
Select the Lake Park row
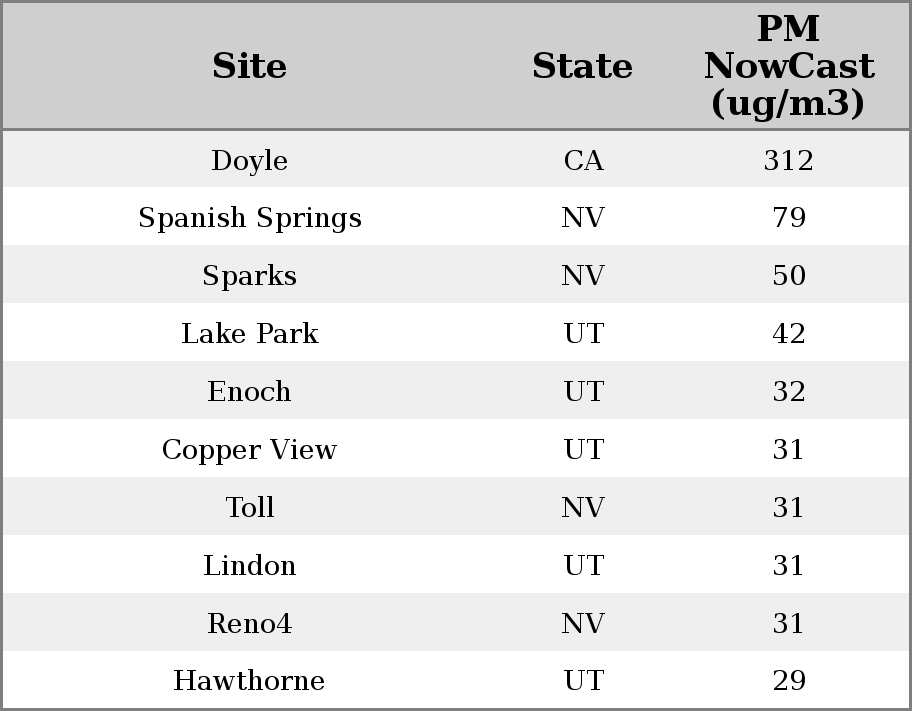[x=249, y=334]
